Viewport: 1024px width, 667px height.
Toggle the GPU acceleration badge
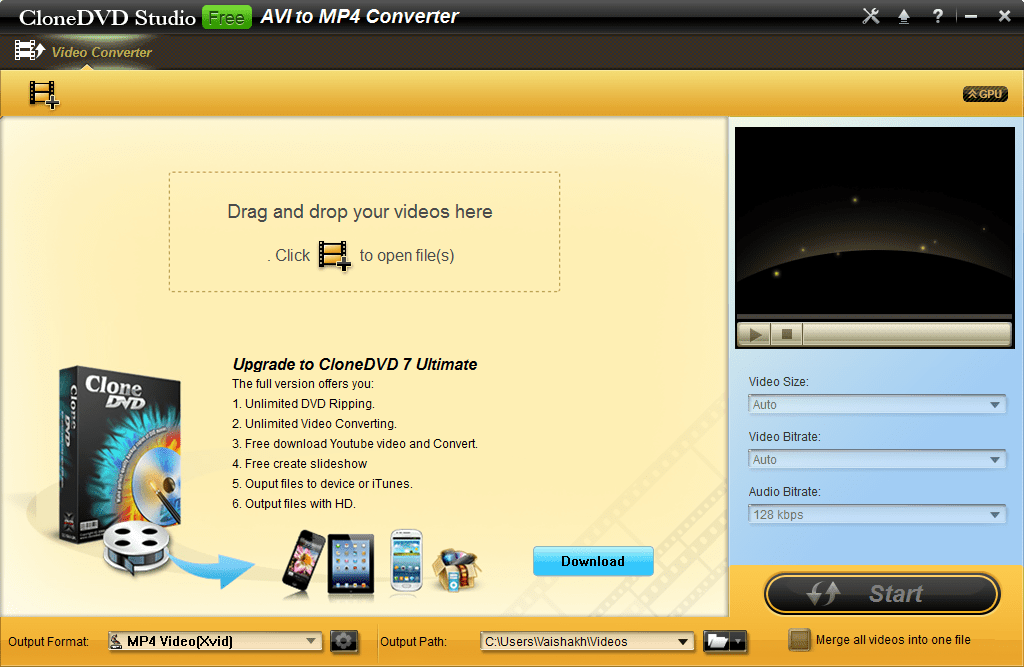click(x=985, y=94)
